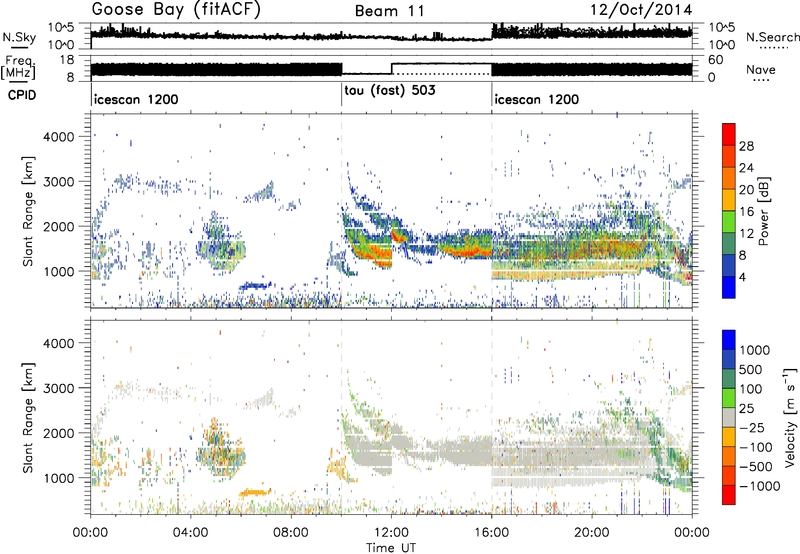Click the gray swatch in the Velocity colorbar
The image size is (800, 554).
tap(729, 417)
